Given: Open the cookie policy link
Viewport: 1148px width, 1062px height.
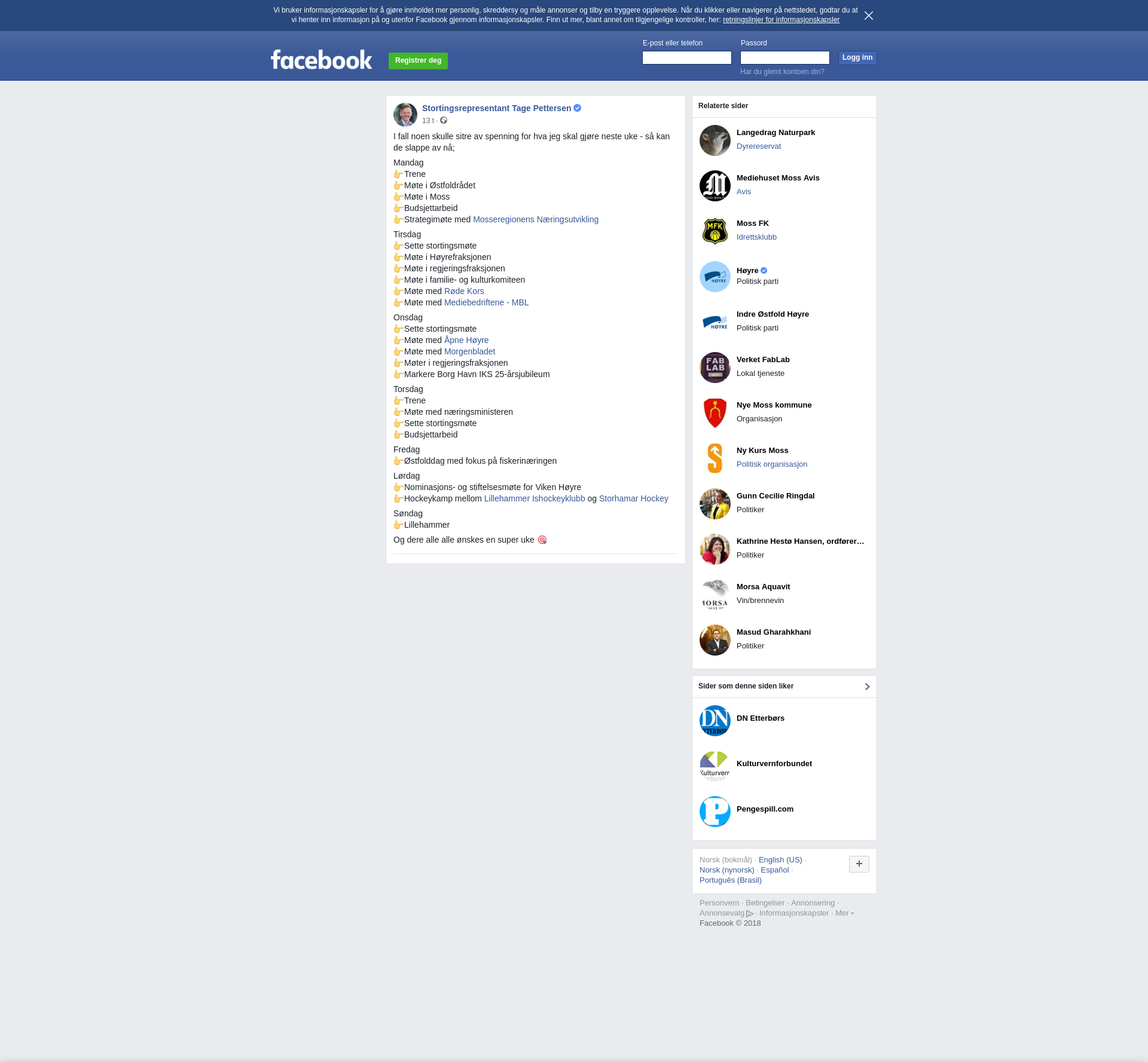Looking at the screenshot, I should pos(781,20).
